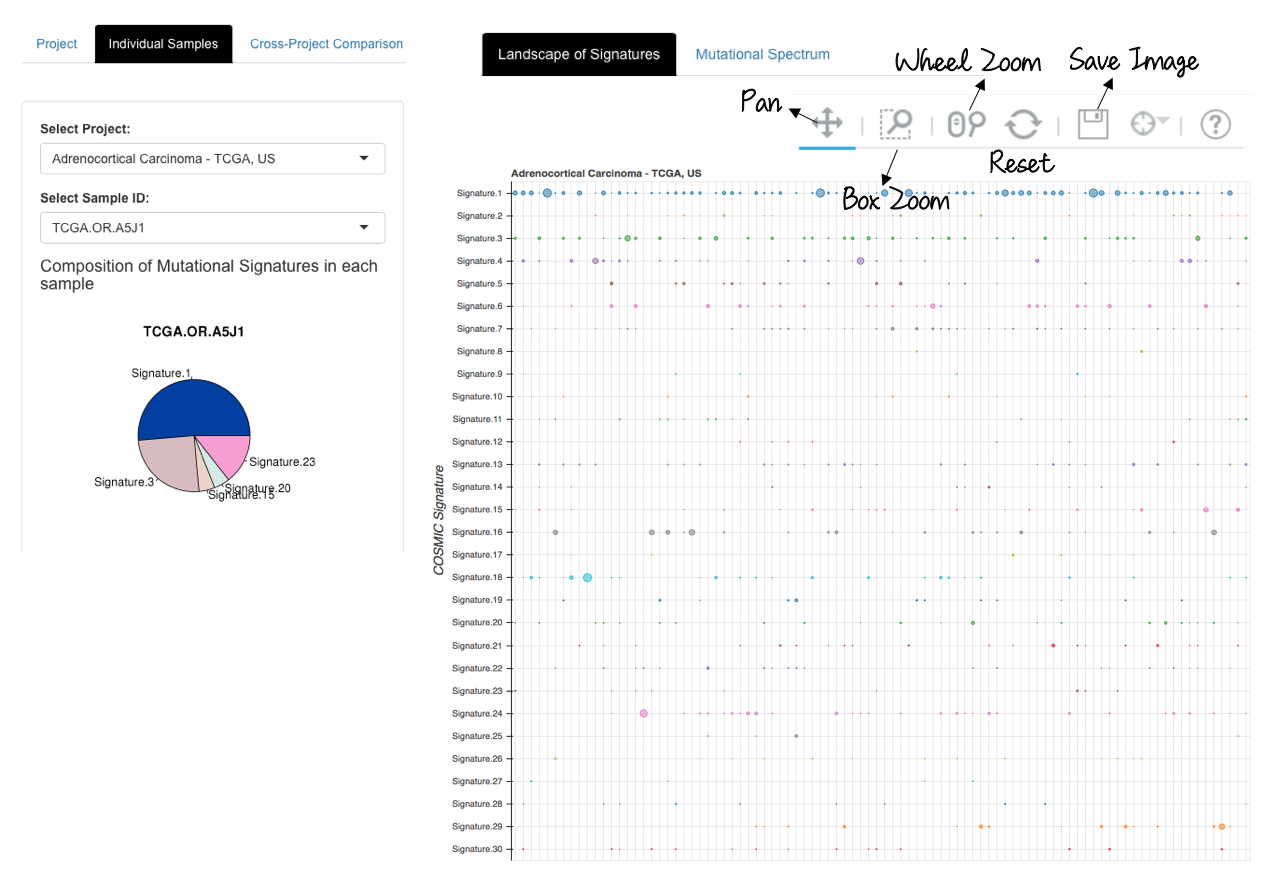
Task: Click the pie chart title TCGA.OR.A5J1
Action: coord(194,332)
